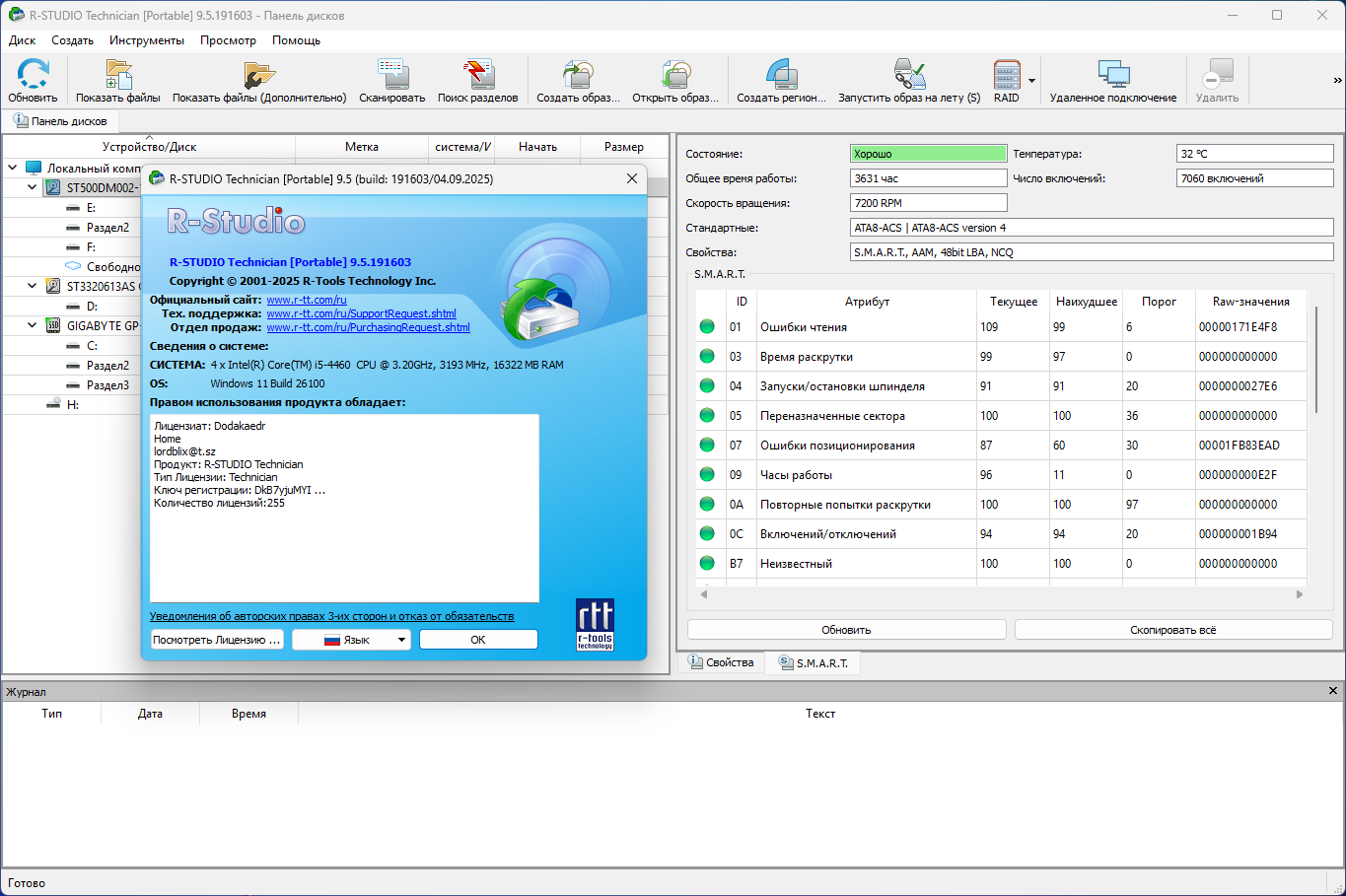
Task: Click the S.M.A.R.T. table vertical scrollbar
Action: pos(1316,360)
